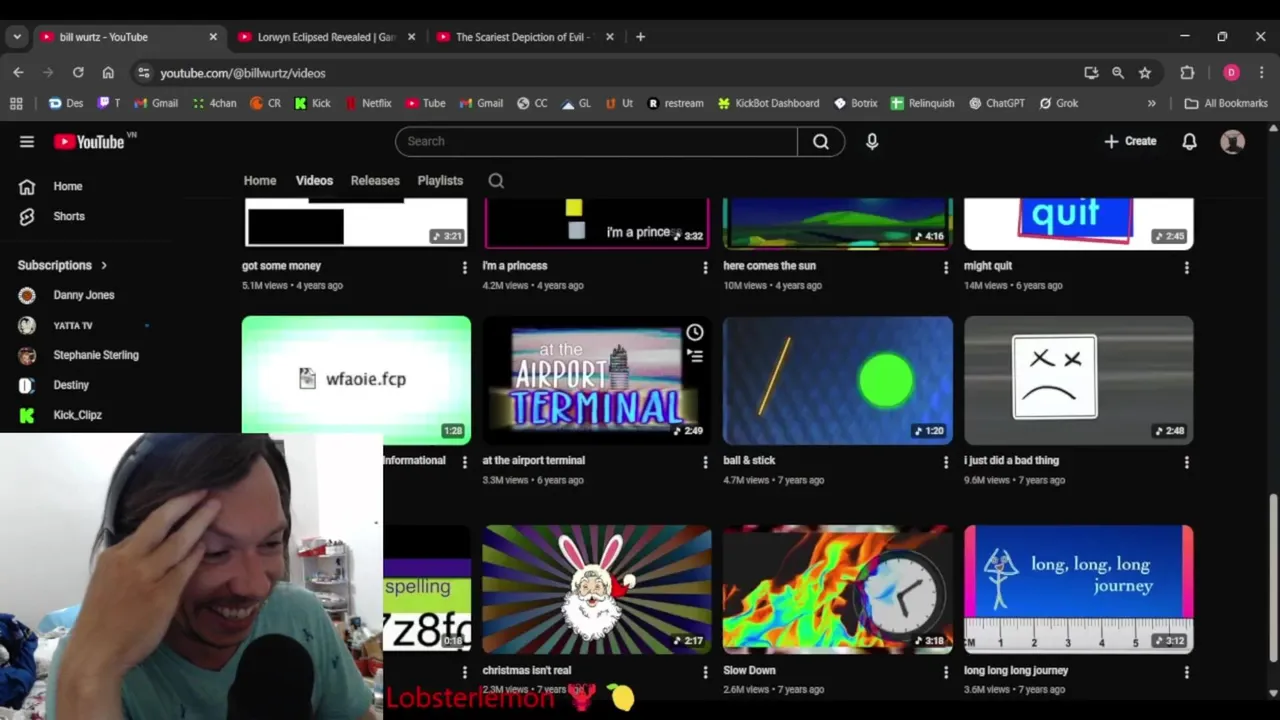Open options for 'might quit' video

[1187, 267]
